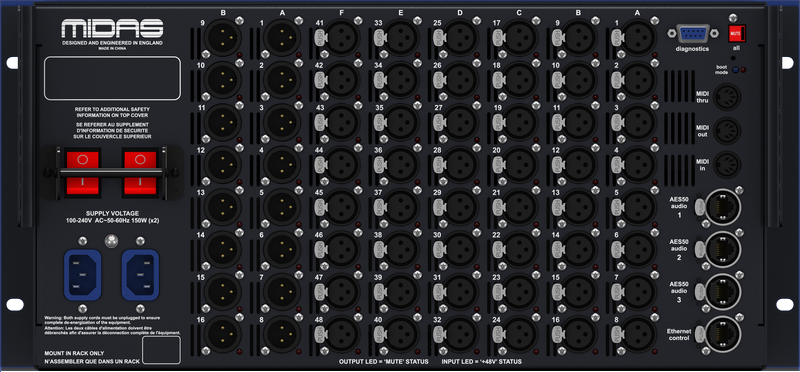This screenshot has height=372, width=800.
Task: Select male output XLR connector 9
Action: pos(223,38)
